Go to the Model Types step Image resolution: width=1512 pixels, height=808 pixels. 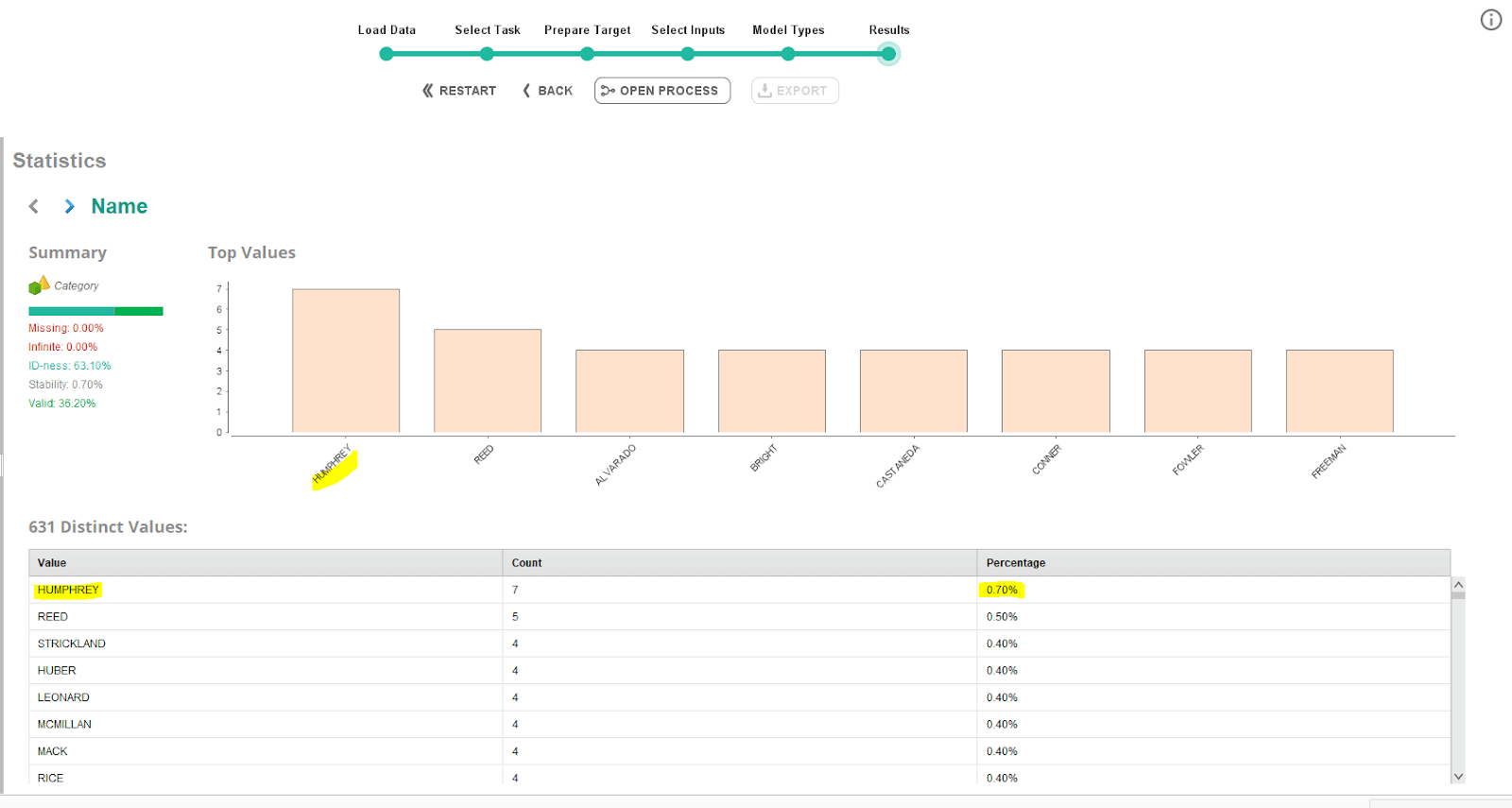(x=788, y=54)
